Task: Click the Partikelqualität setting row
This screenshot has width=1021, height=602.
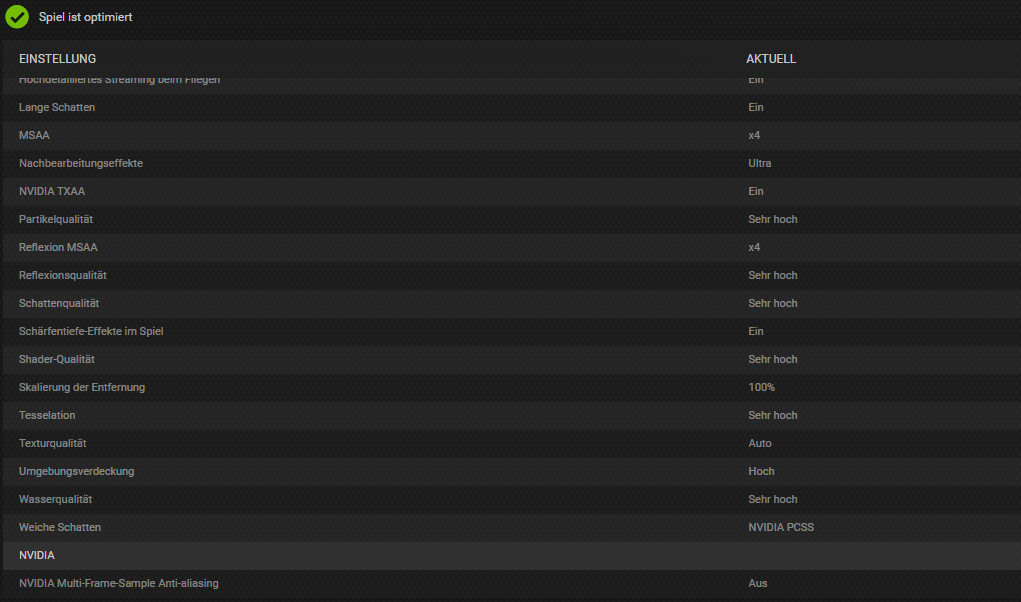Action: coord(512,219)
